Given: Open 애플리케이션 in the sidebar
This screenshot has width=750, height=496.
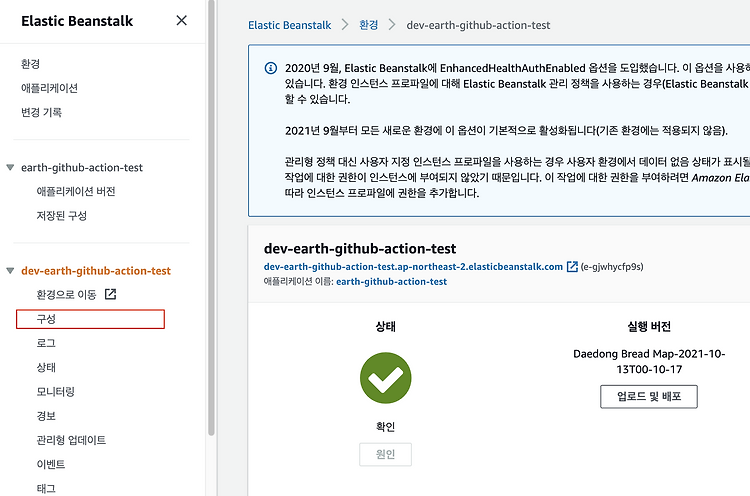Looking at the screenshot, I should coord(49,88).
